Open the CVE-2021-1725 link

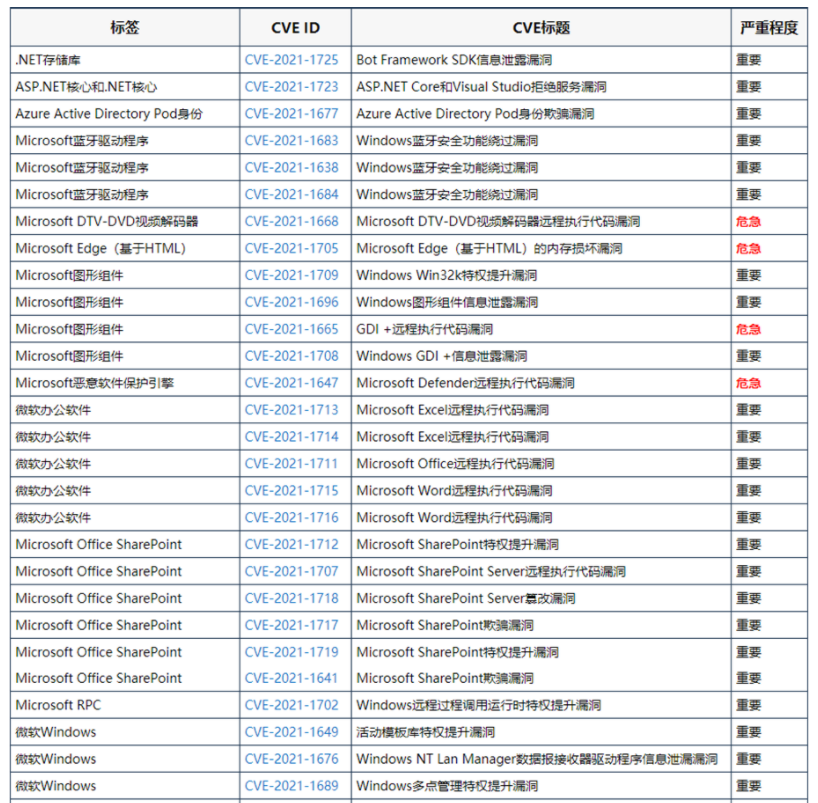coord(291,60)
